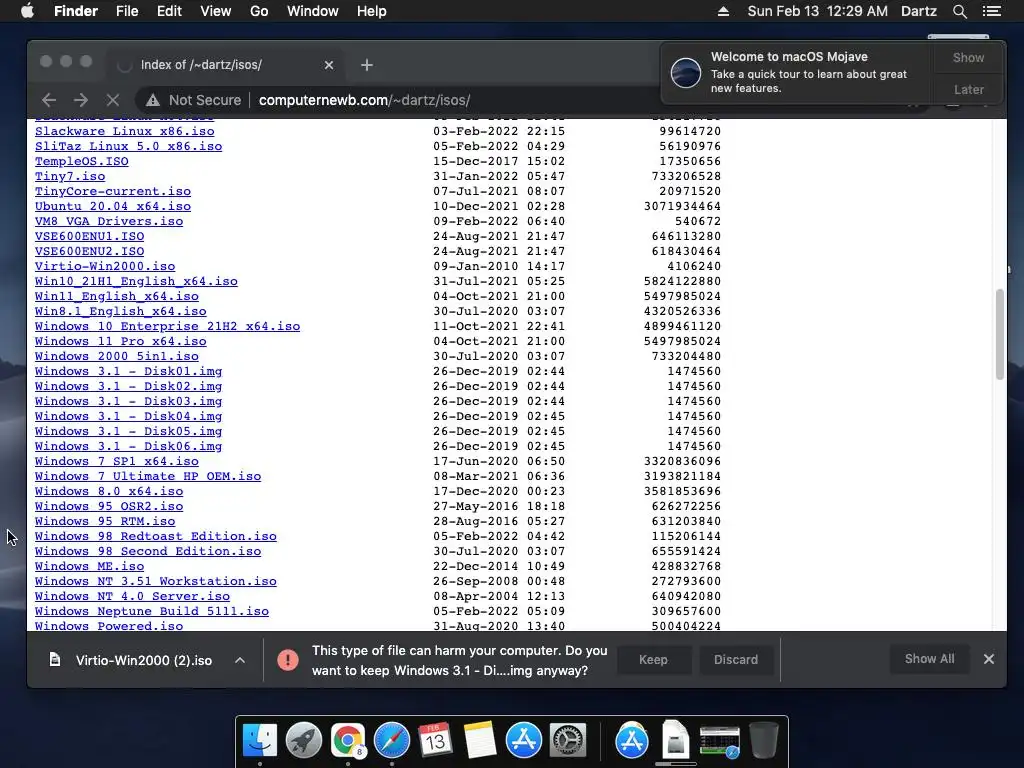This screenshot has width=1024, height=768.
Task: Click the Dartz user name in menu bar
Action: [918, 11]
